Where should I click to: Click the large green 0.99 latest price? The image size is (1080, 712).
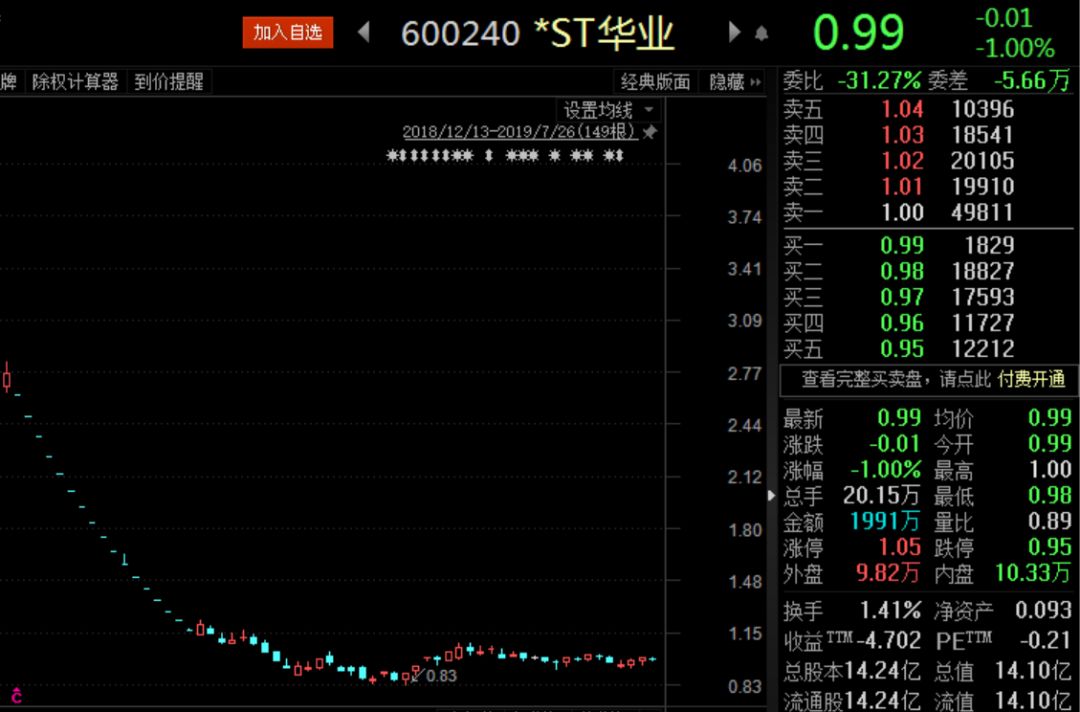(x=858, y=32)
